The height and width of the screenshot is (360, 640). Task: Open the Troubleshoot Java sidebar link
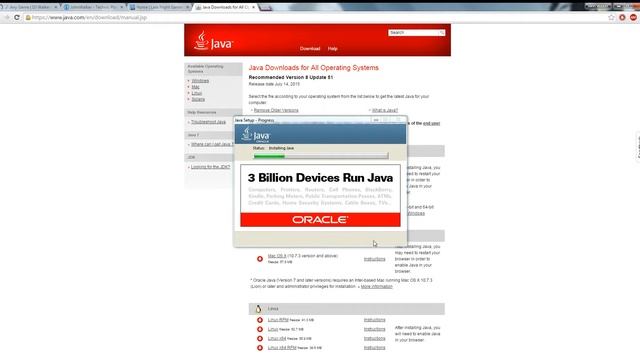pos(208,122)
